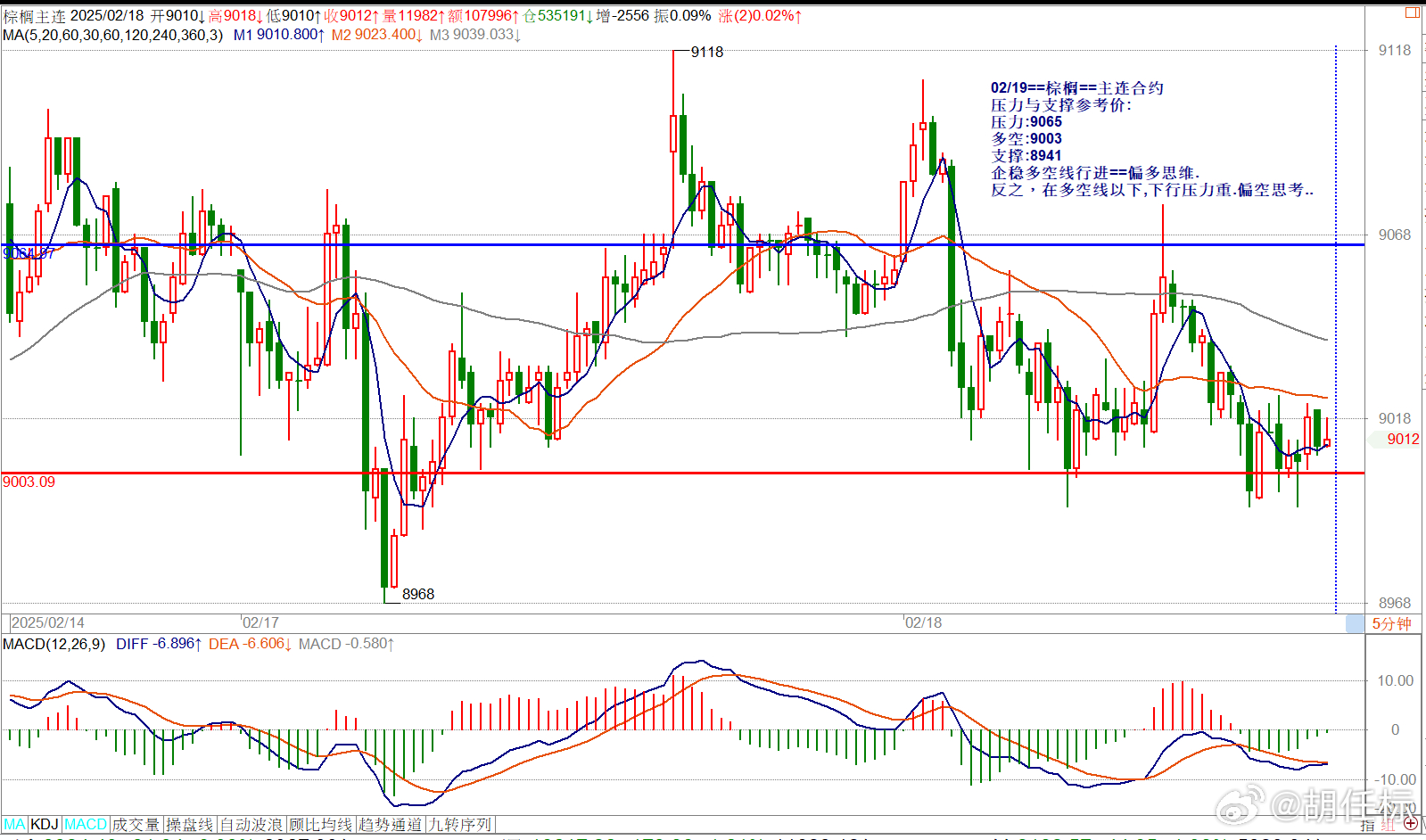
Task: Click the 压力:9065 annotation line
Action: point(1026,122)
